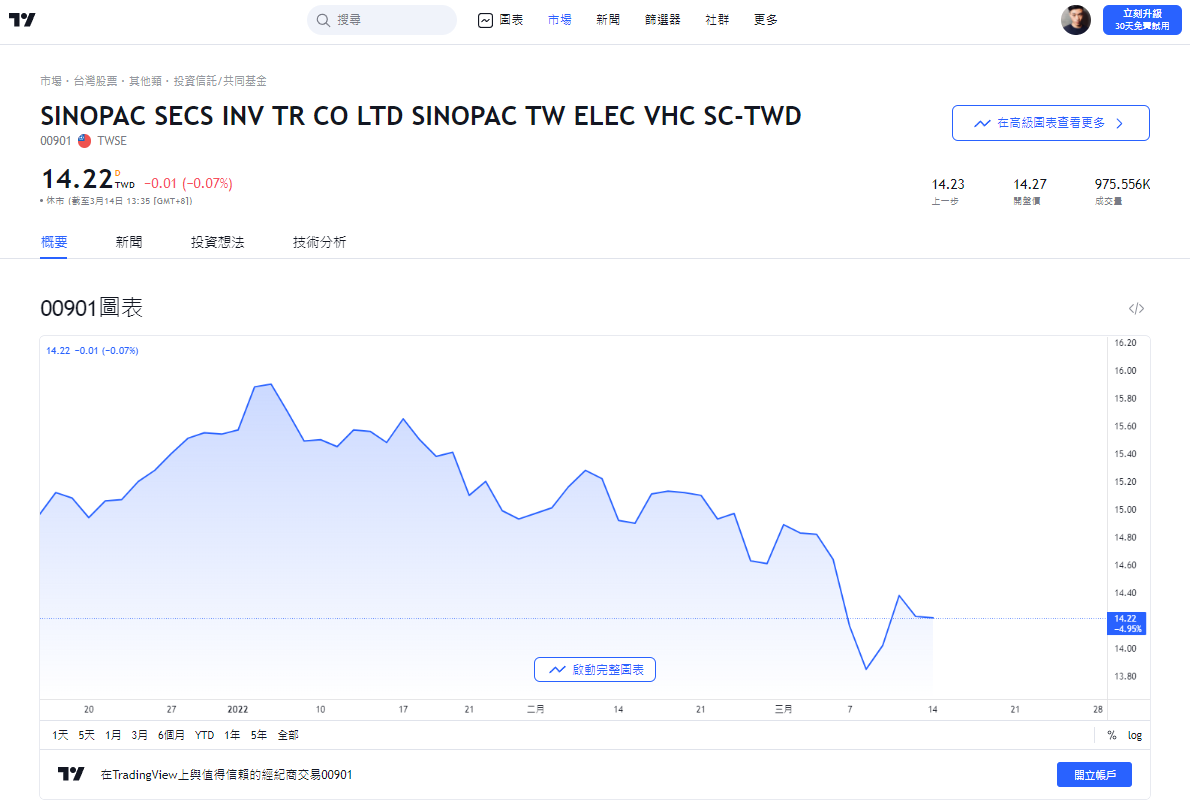Click the search magnifier icon
Viewport: 1190px width, 809px height.
point(323,20)
